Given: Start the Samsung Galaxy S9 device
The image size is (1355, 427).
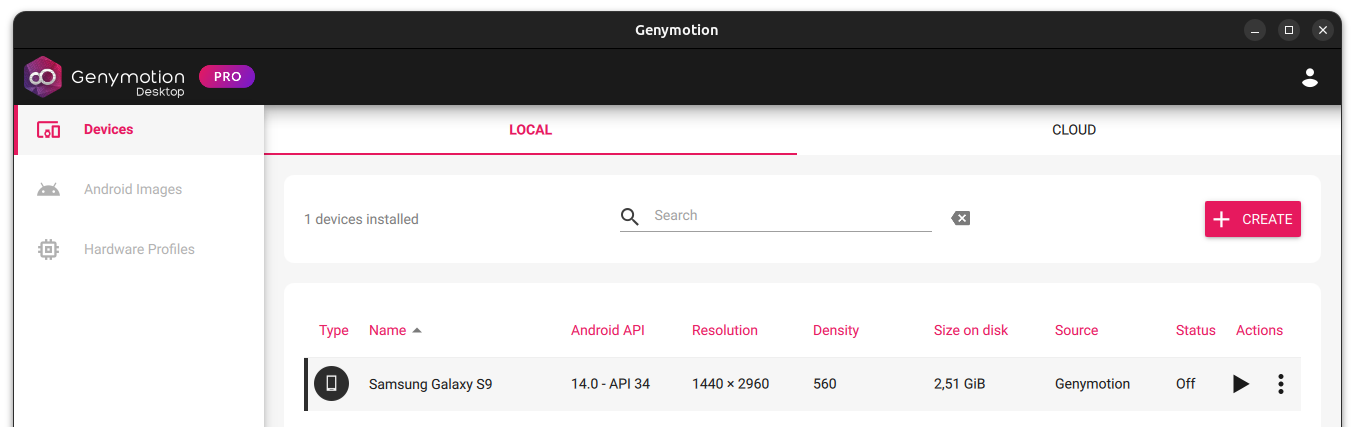Looking at the screenshot, I should [x=1240, y=384].
